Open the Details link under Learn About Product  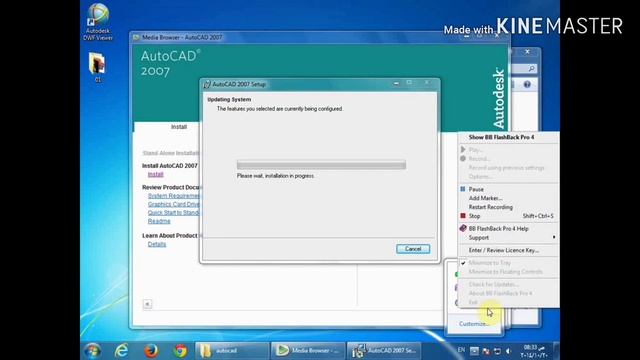(x=157, y=244)
